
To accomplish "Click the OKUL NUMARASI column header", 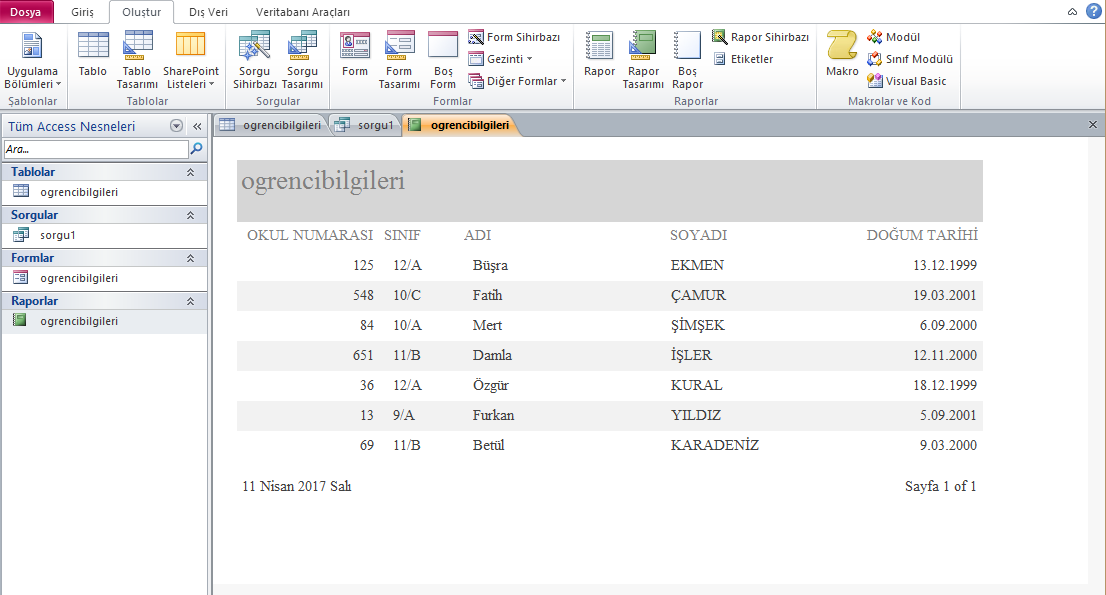I will pyautogui.click(x=310, y=235).
